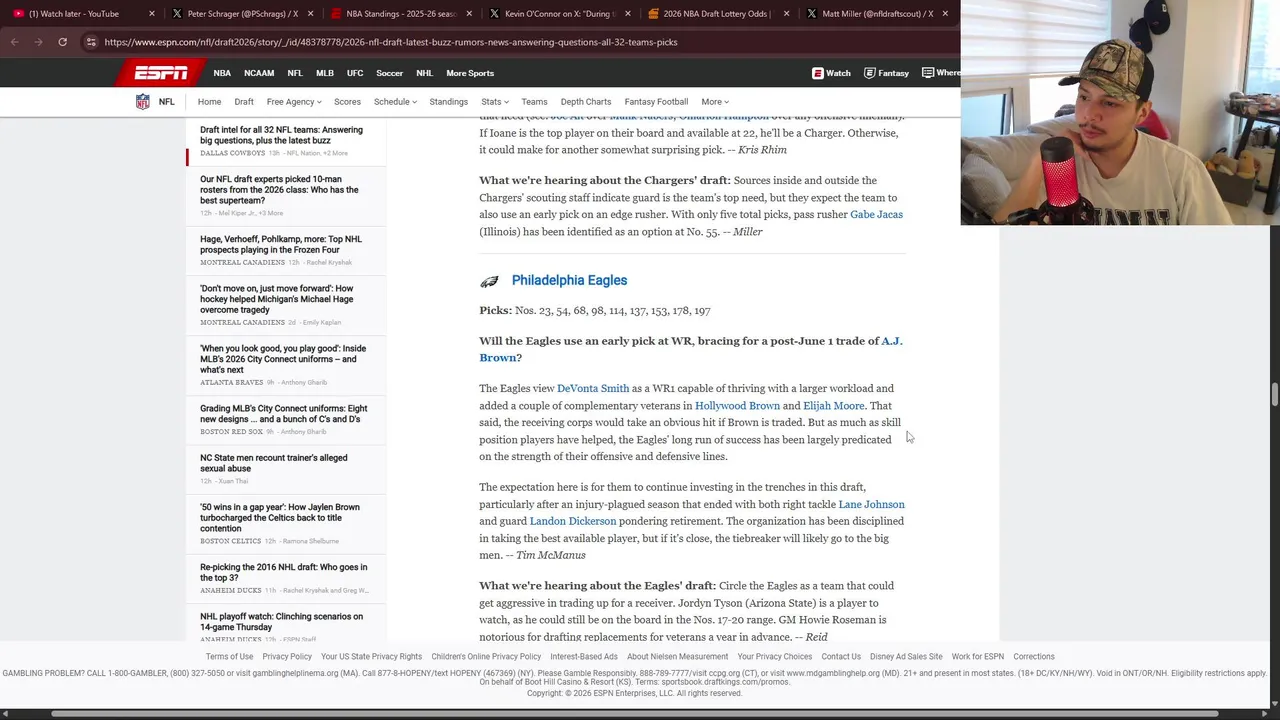The width and height of the screenshot is (1280, 720).
Task: Open NHL in ESPN top menu
Action: coord(424,73)
